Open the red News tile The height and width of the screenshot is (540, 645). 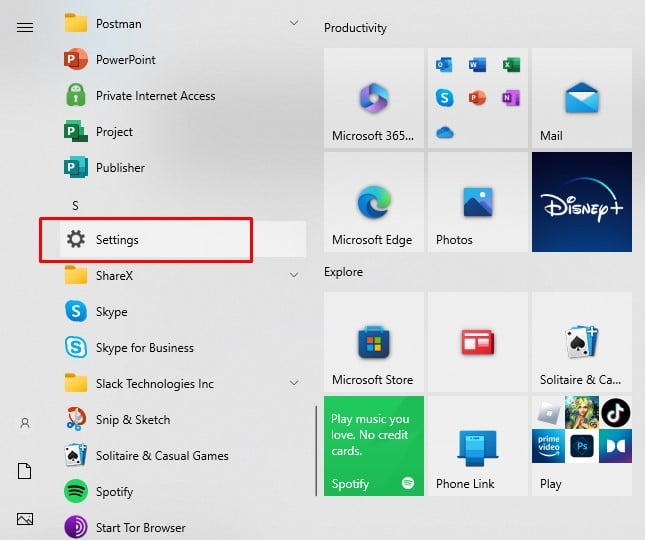[478, 342]
